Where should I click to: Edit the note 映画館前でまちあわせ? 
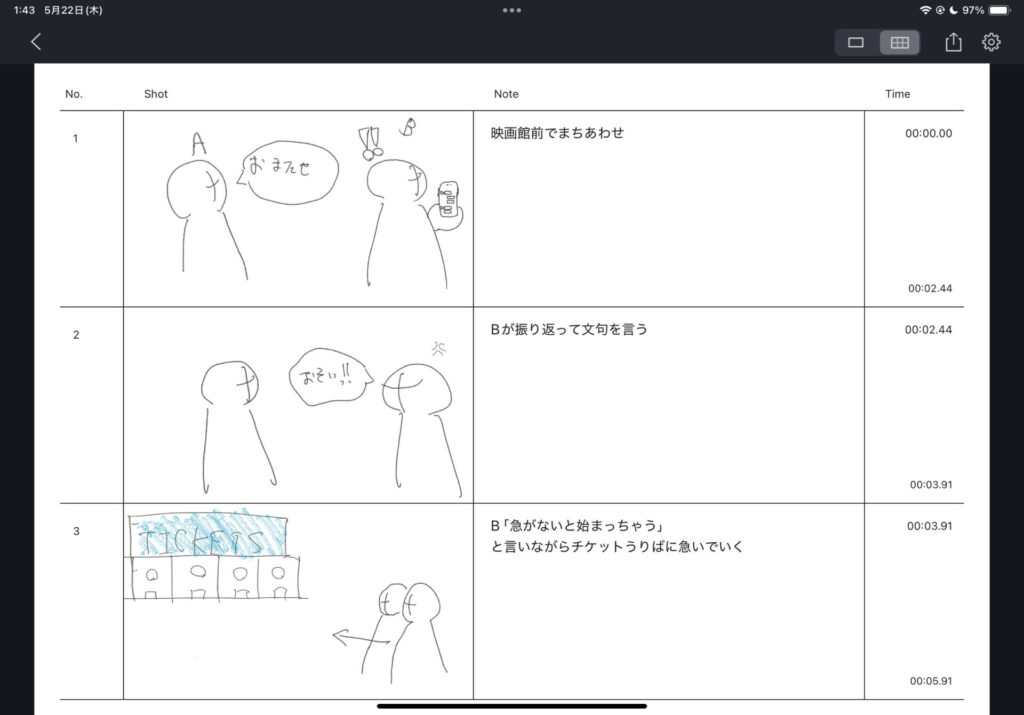[557, 133]
